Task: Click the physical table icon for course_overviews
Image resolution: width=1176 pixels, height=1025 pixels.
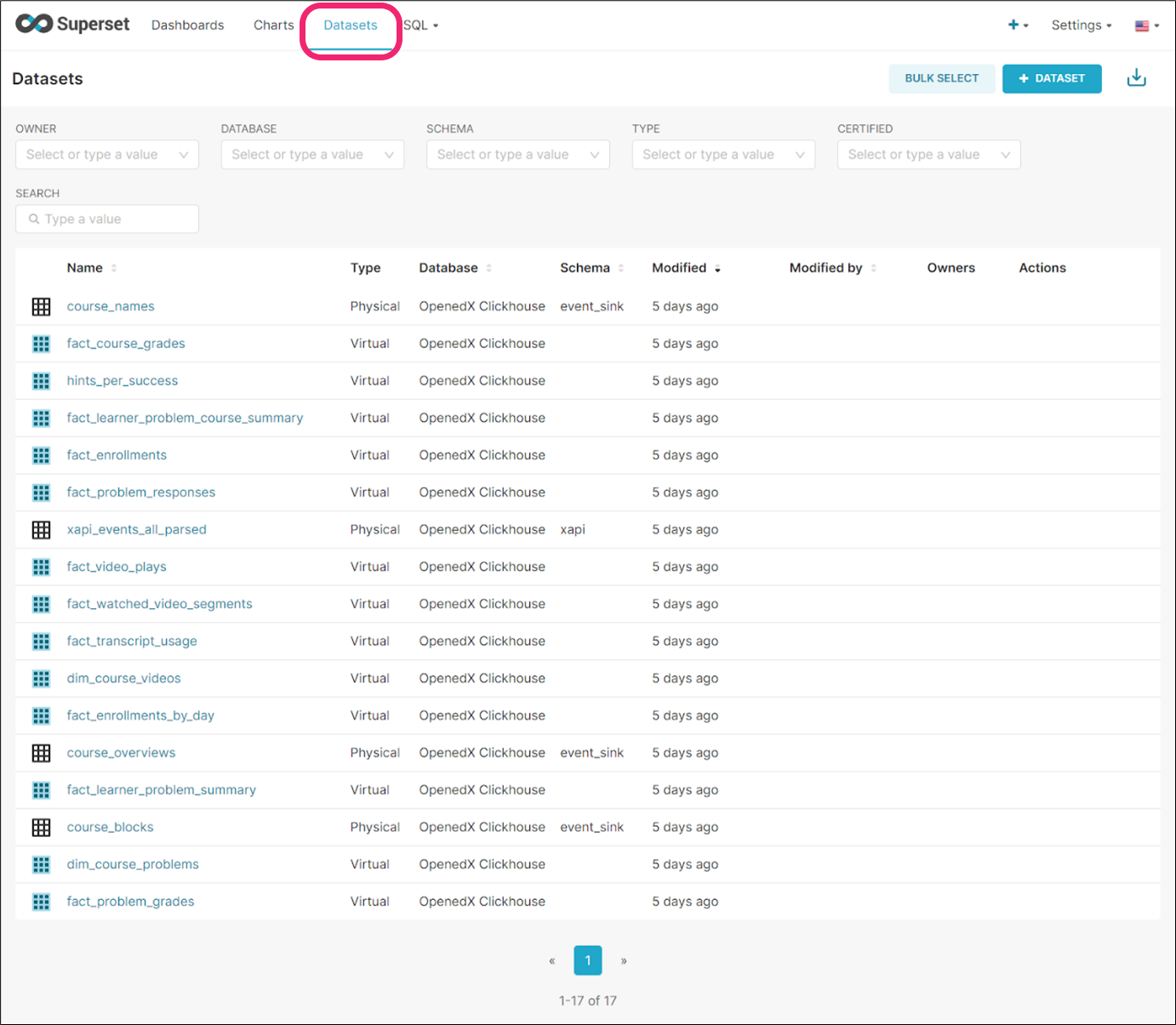Action: coord(41,753)
